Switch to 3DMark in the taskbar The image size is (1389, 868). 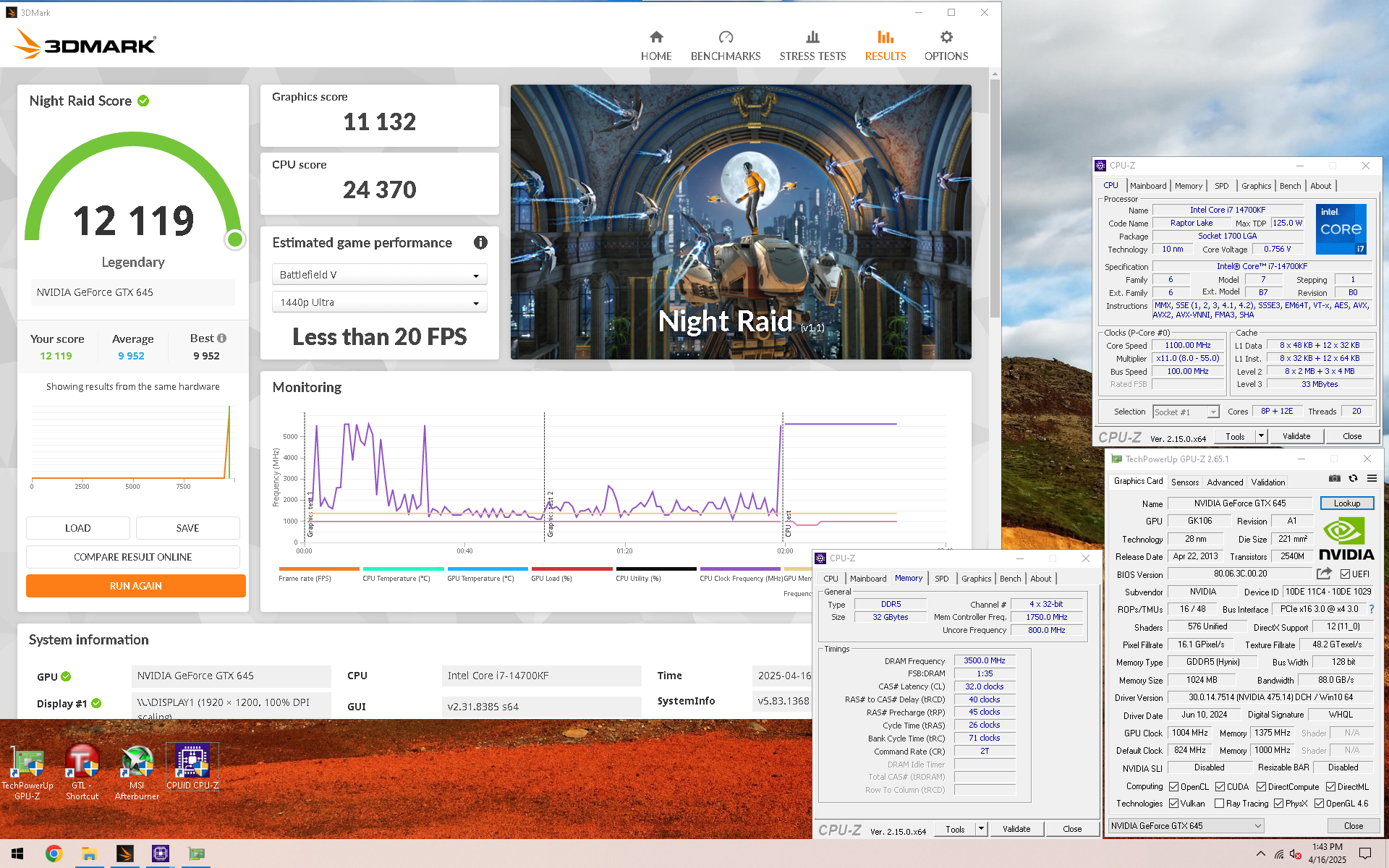tap(124, 854)
